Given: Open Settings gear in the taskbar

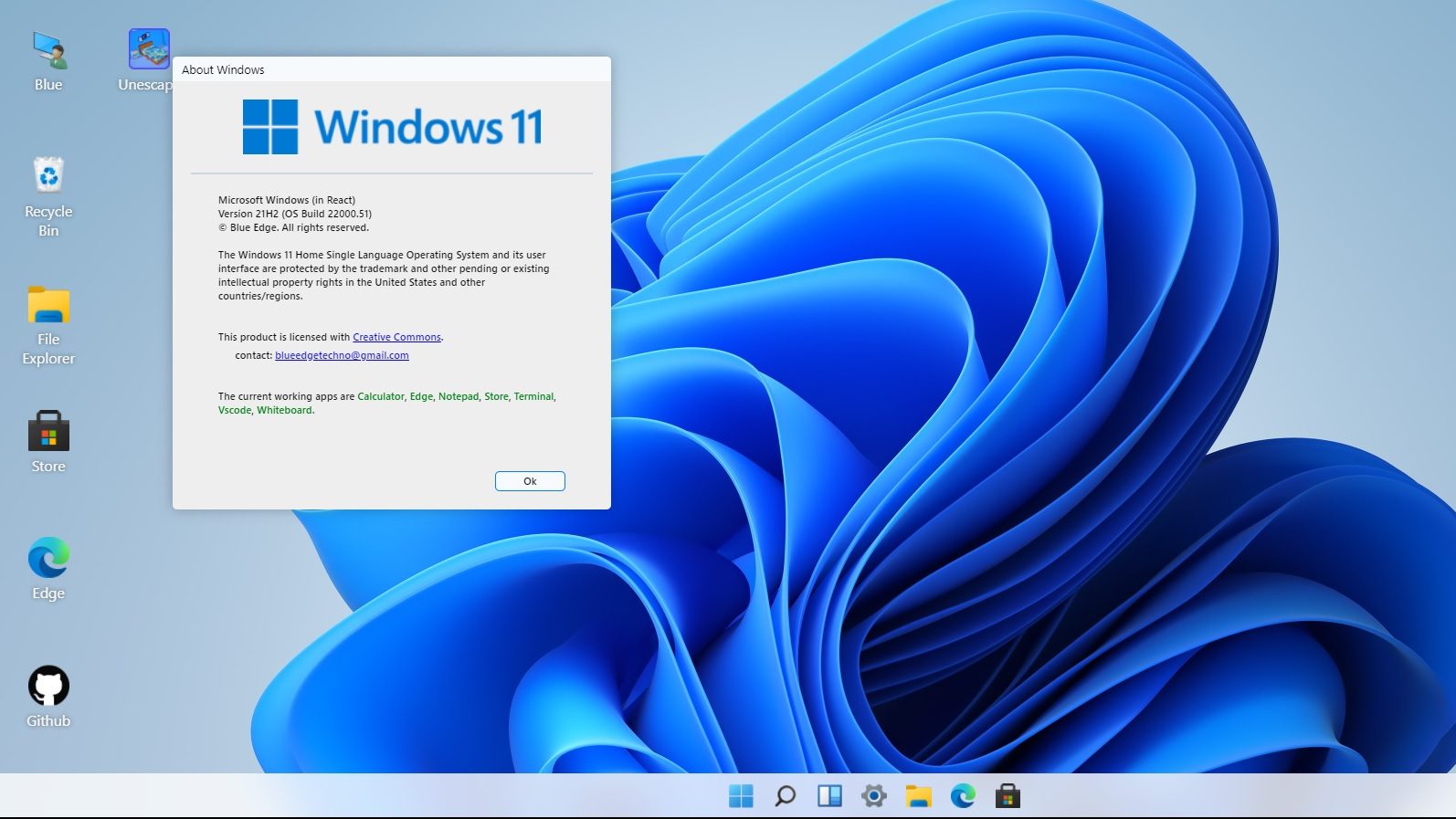Looking at the screenshot, I should (873, 796).
